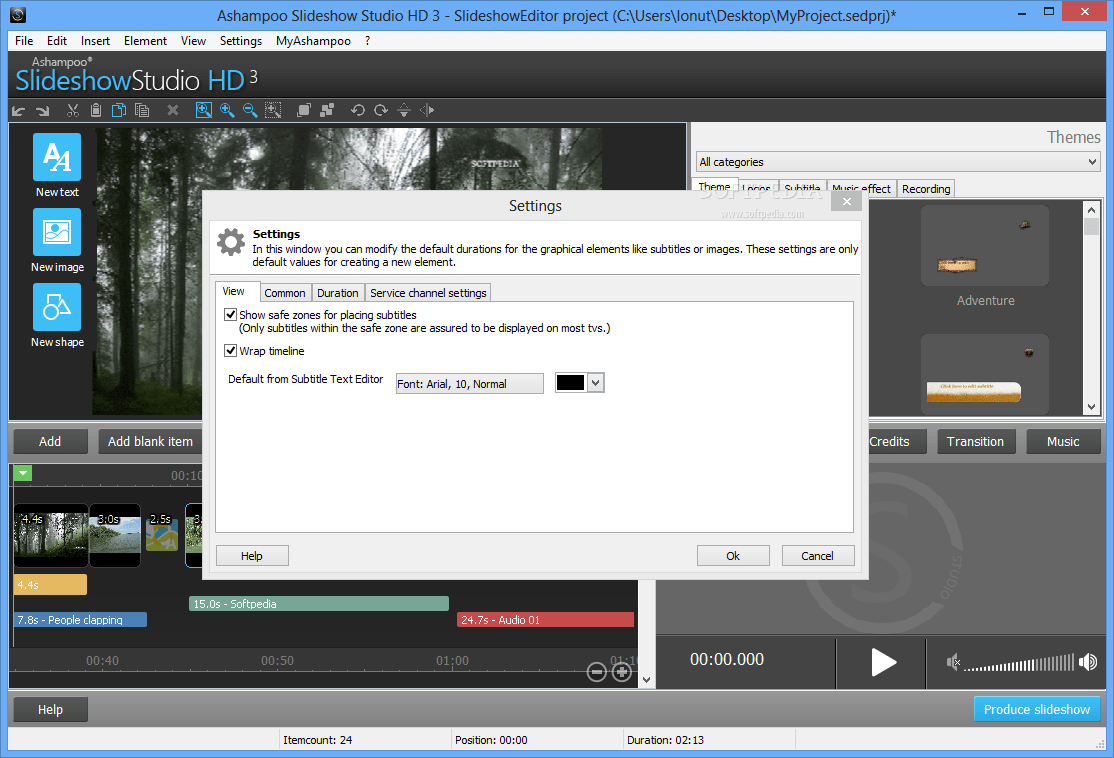Screen dimensions: 1114x758
Task: Click the bring-to-front layers icon
Action: click(x=303, y=110)
